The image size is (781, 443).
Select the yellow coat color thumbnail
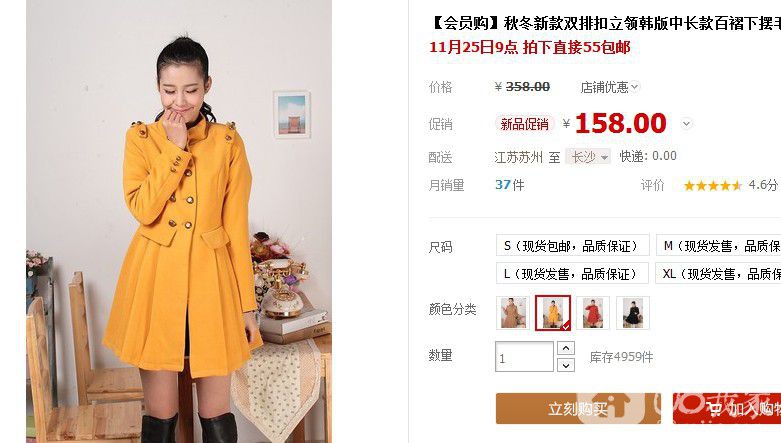pos(553,312)
